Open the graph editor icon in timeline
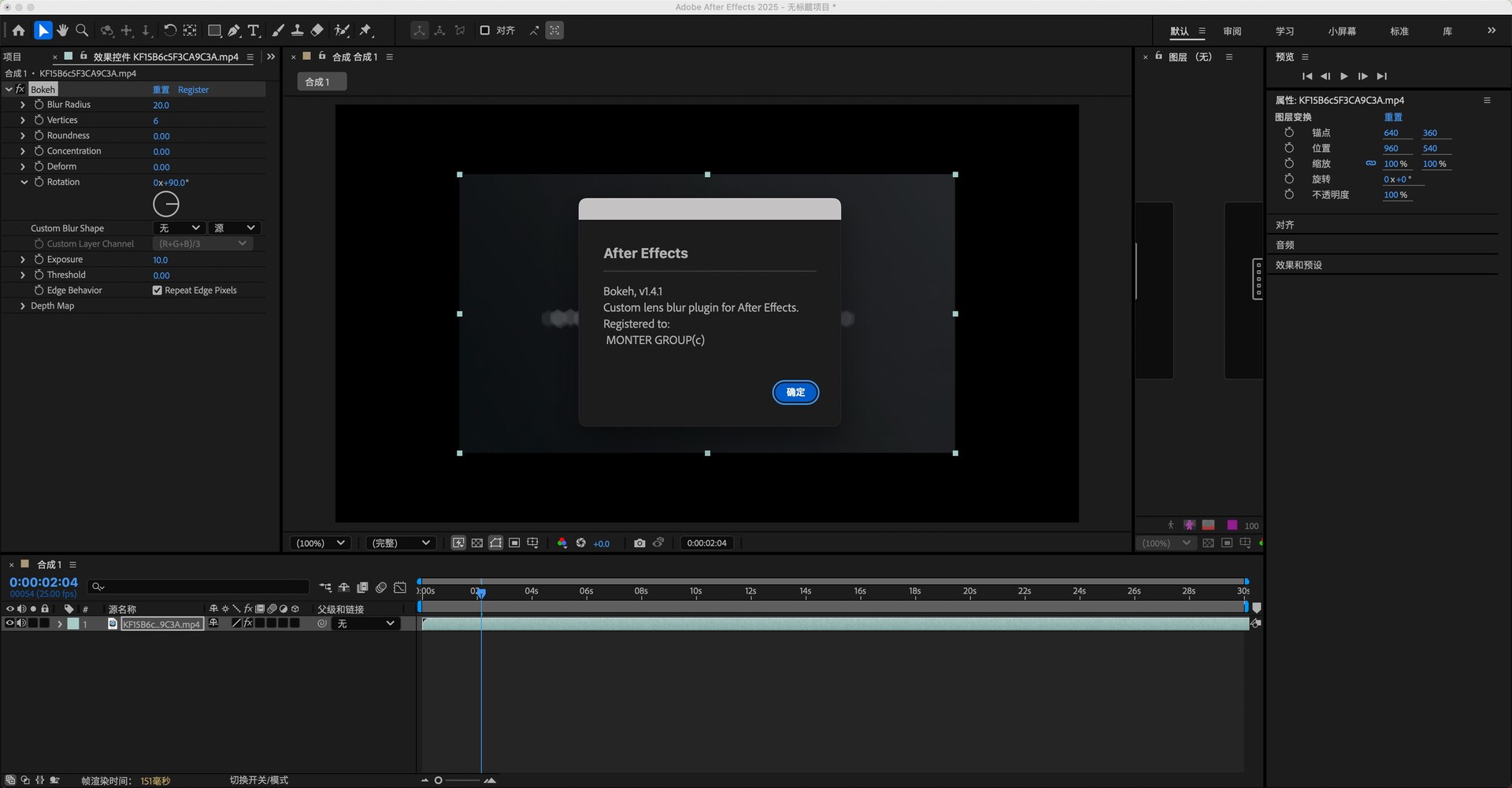 click(x=400, y=587)
